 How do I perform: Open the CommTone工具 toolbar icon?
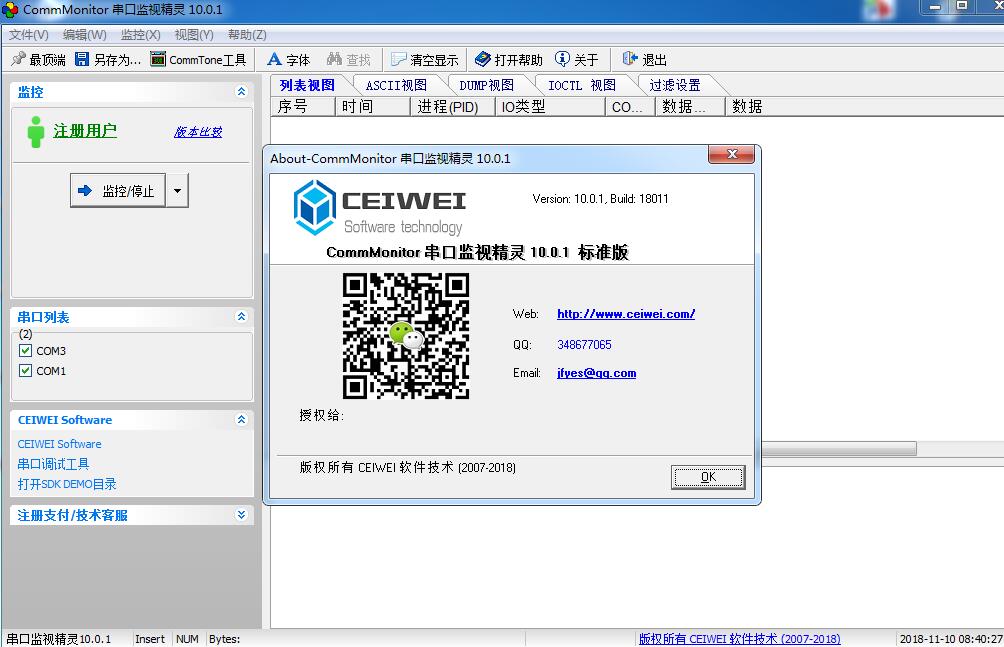click(158, 60)
